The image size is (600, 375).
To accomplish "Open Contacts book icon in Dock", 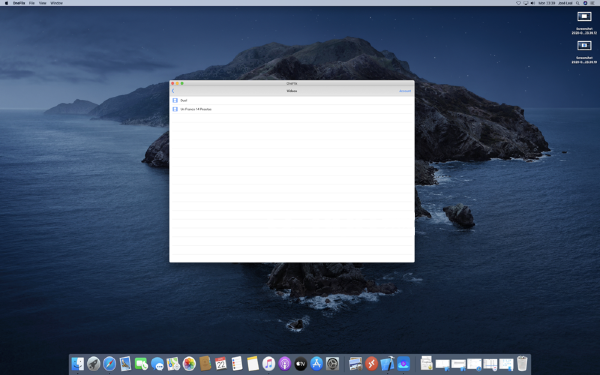I will 205,364.
